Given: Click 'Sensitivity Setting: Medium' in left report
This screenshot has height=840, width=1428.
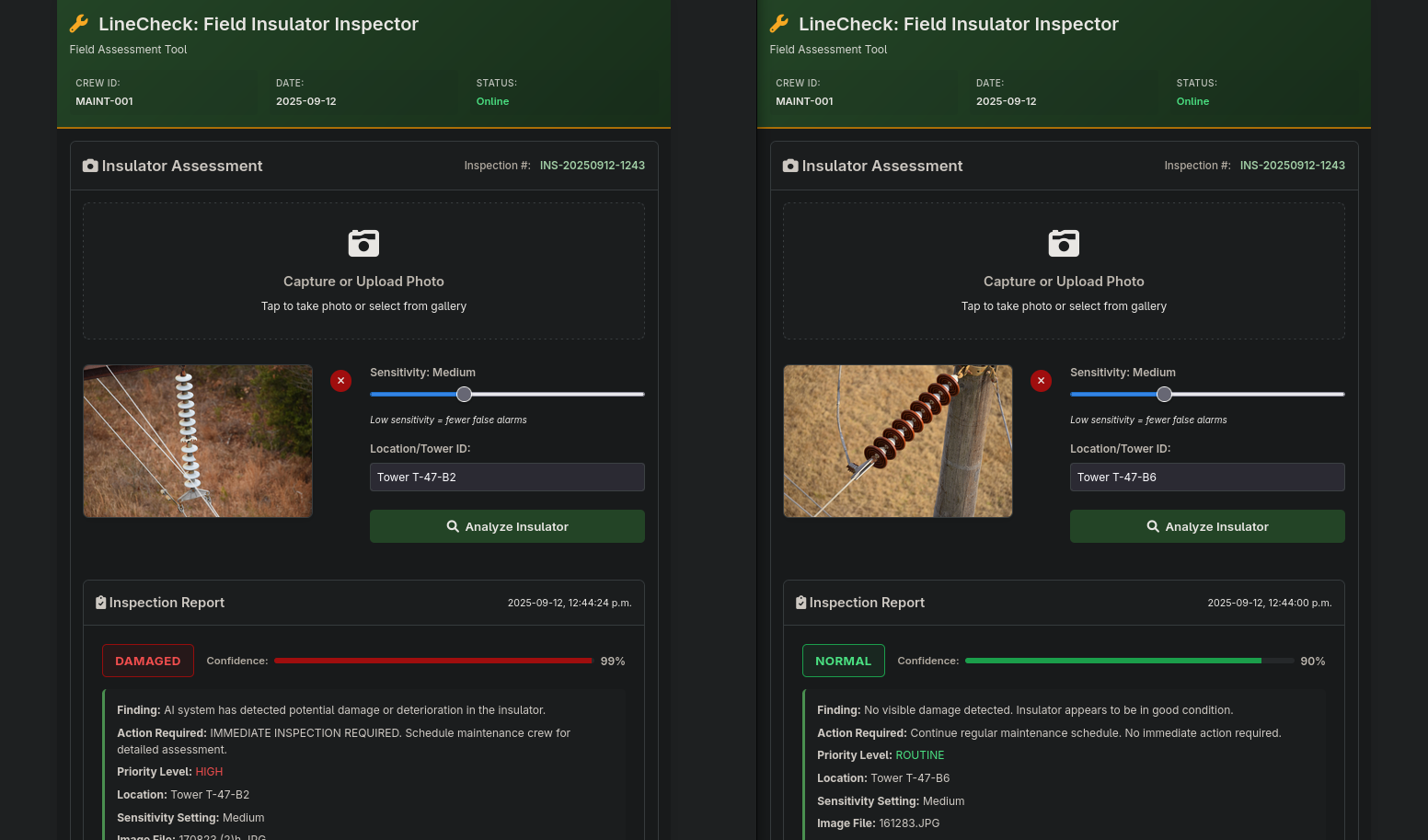Looking at the screenshot, I should (x=190, y=818).
